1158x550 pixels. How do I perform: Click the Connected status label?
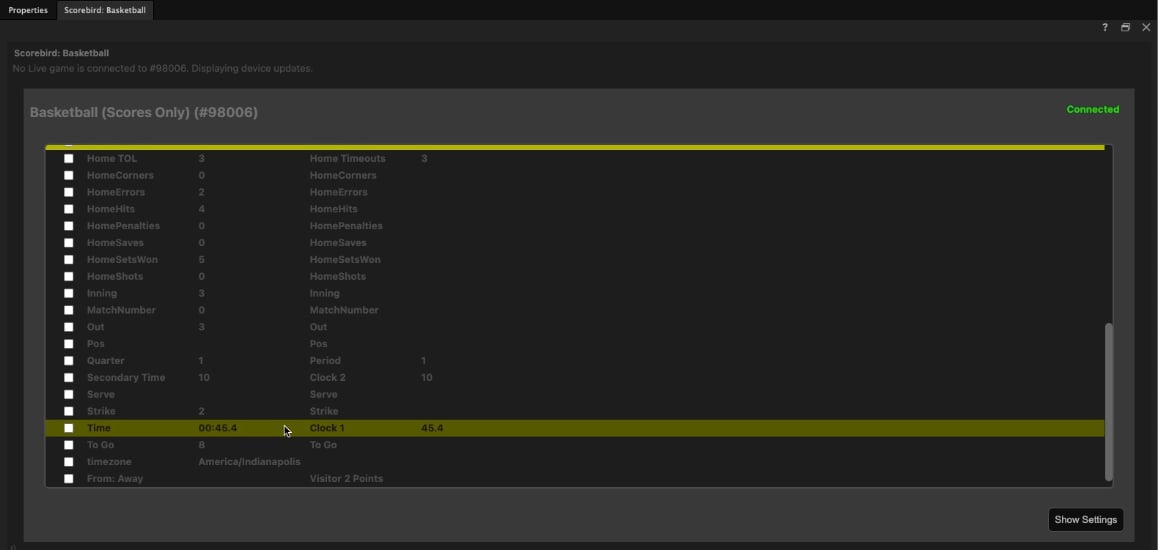(x=1092, y=109)
